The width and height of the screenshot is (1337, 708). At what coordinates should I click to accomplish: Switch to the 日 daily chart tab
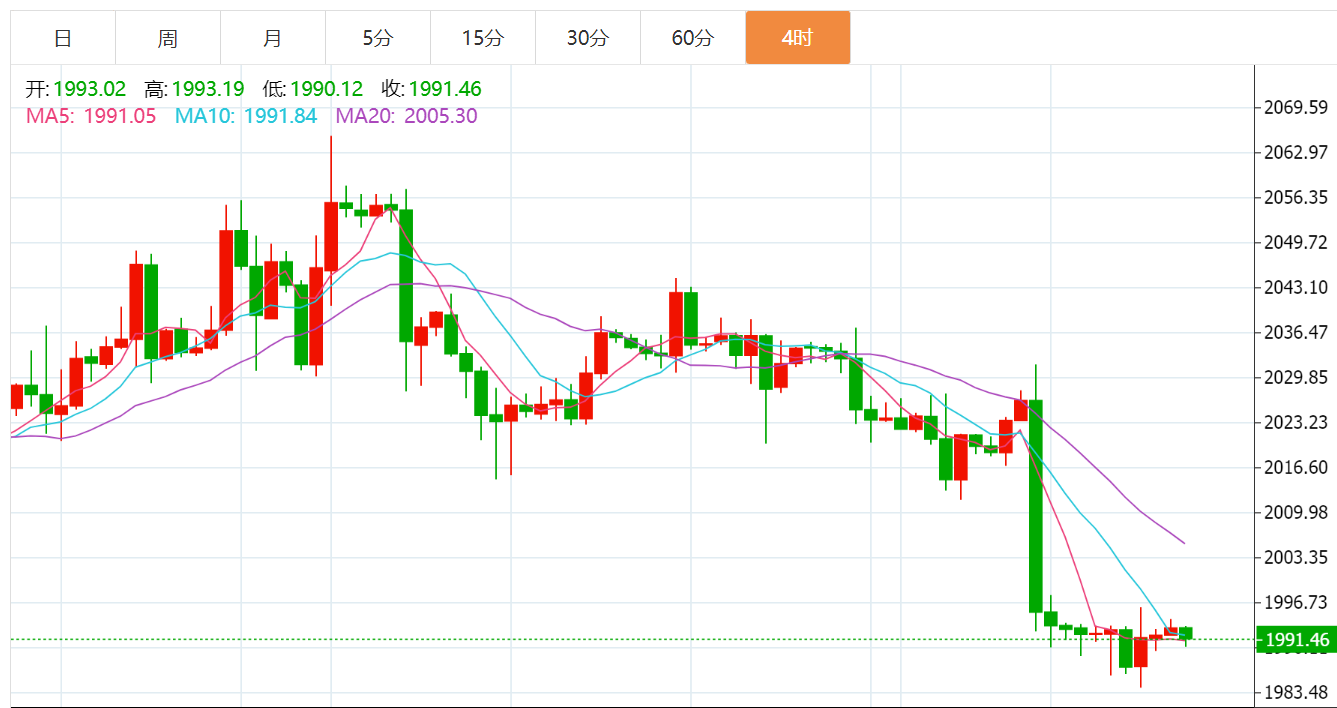(x=63, y=38)
